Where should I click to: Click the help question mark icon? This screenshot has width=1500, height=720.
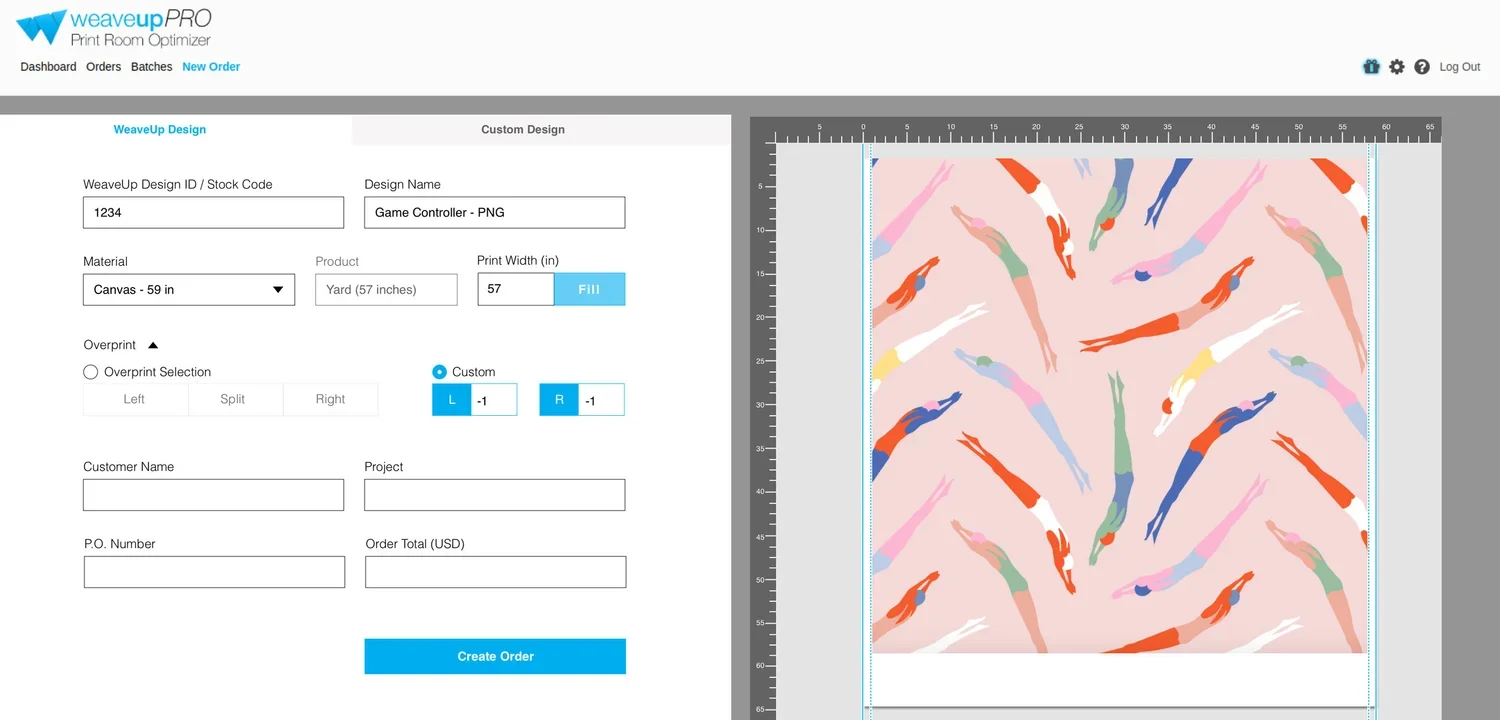(x=1422, y=66)
